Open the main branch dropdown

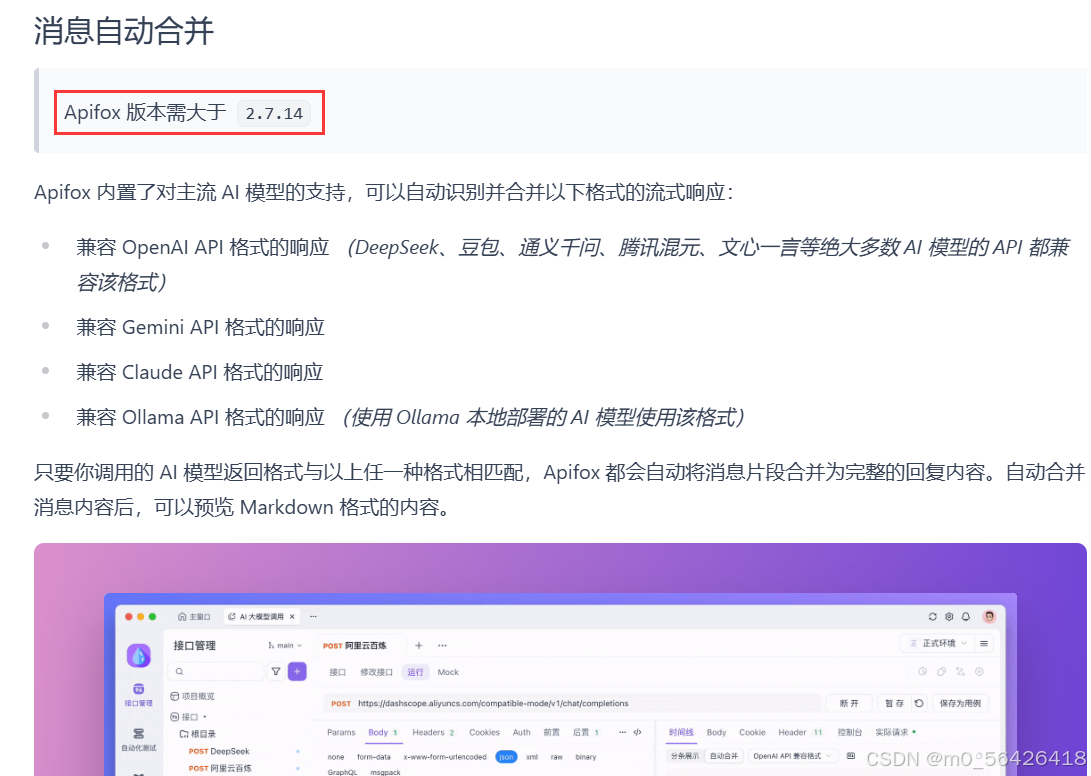coord(285,646)
